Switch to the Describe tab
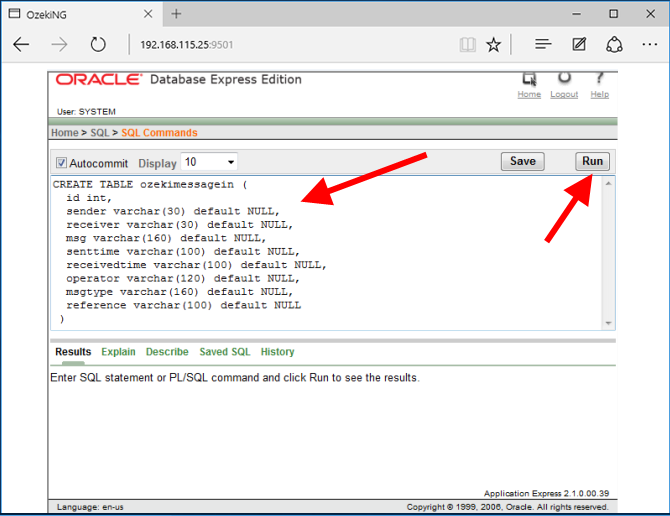670x516 pixels. tap(167, 352)
